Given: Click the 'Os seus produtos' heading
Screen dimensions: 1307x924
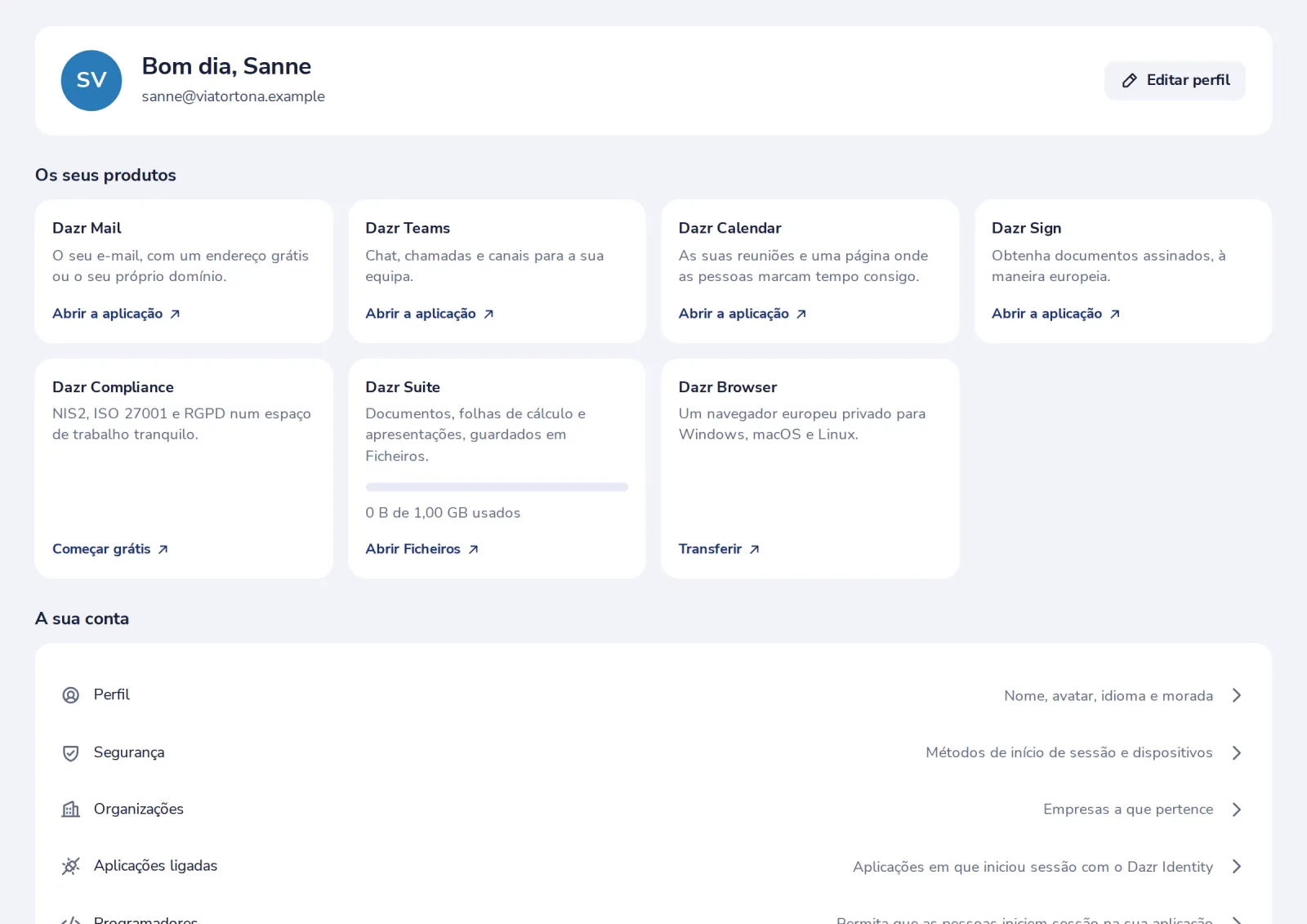Looking at the screenshot, I should (x=105, y=175).
